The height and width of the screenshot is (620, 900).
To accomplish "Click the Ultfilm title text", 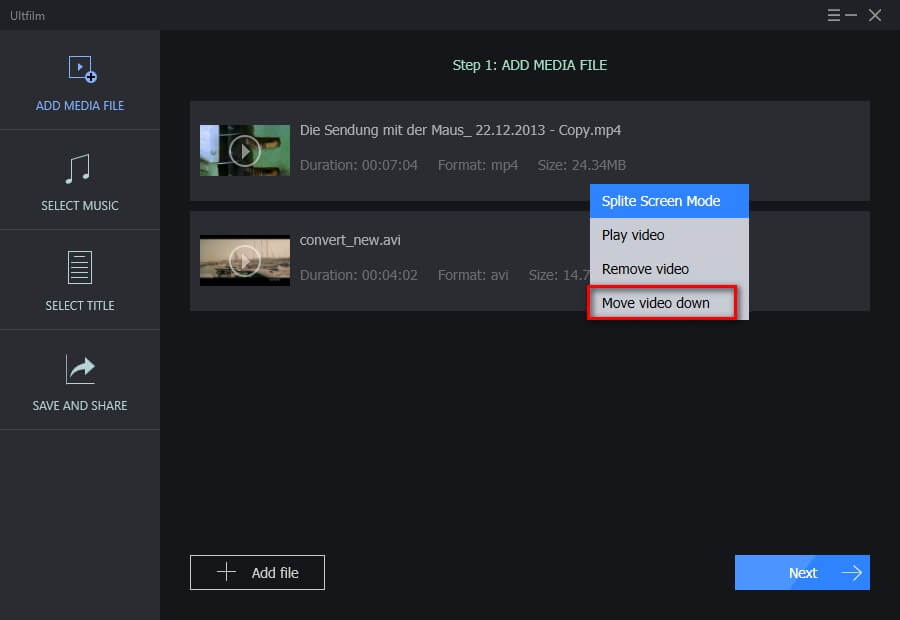I will click(x=27, y=16).
